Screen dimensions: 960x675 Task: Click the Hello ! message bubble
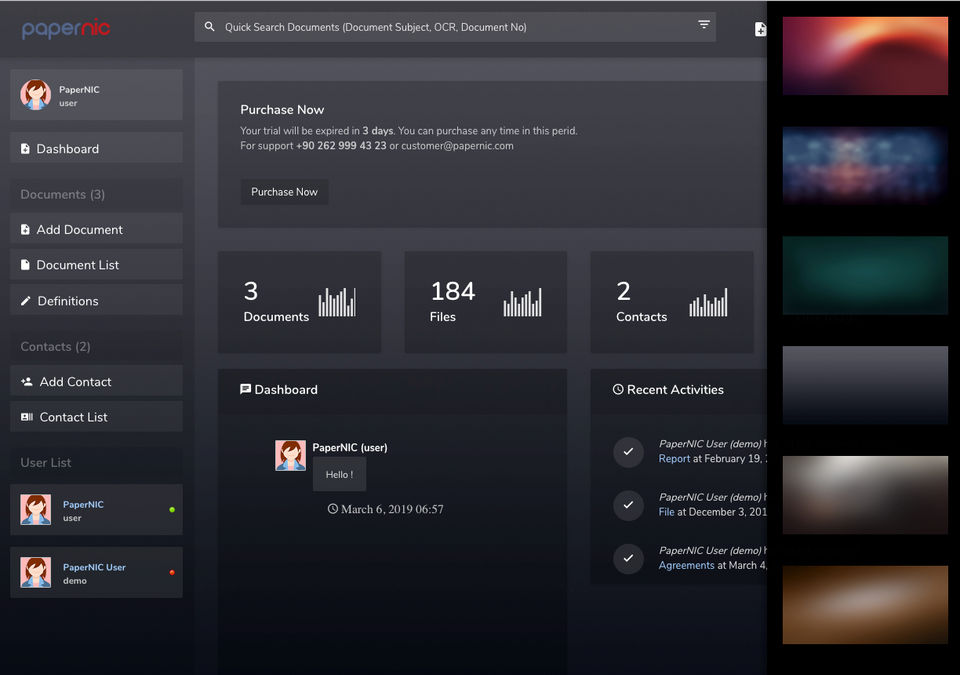click(x=339, y=475)
